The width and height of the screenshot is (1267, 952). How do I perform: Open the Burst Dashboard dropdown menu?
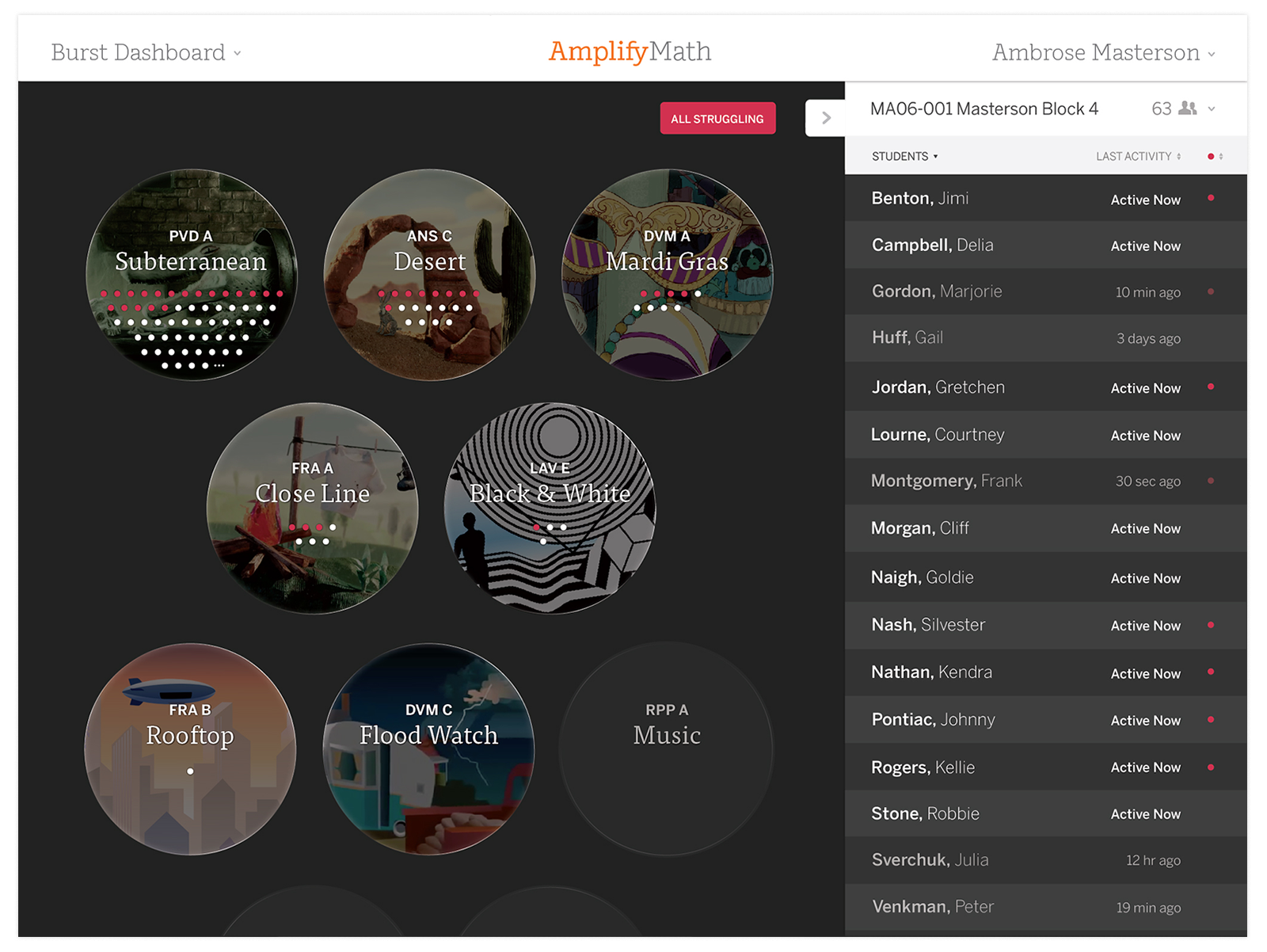click(x=146, y=52)
